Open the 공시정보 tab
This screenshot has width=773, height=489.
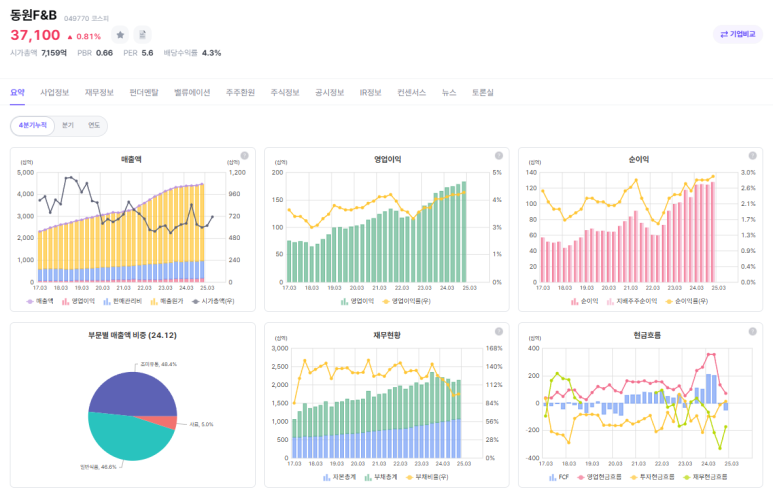tap(330, 93)
